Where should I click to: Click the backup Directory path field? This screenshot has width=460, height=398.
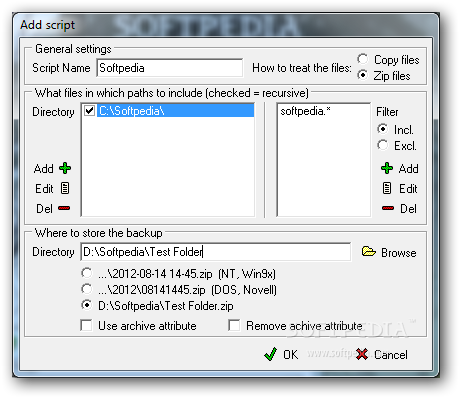(216, 252)
